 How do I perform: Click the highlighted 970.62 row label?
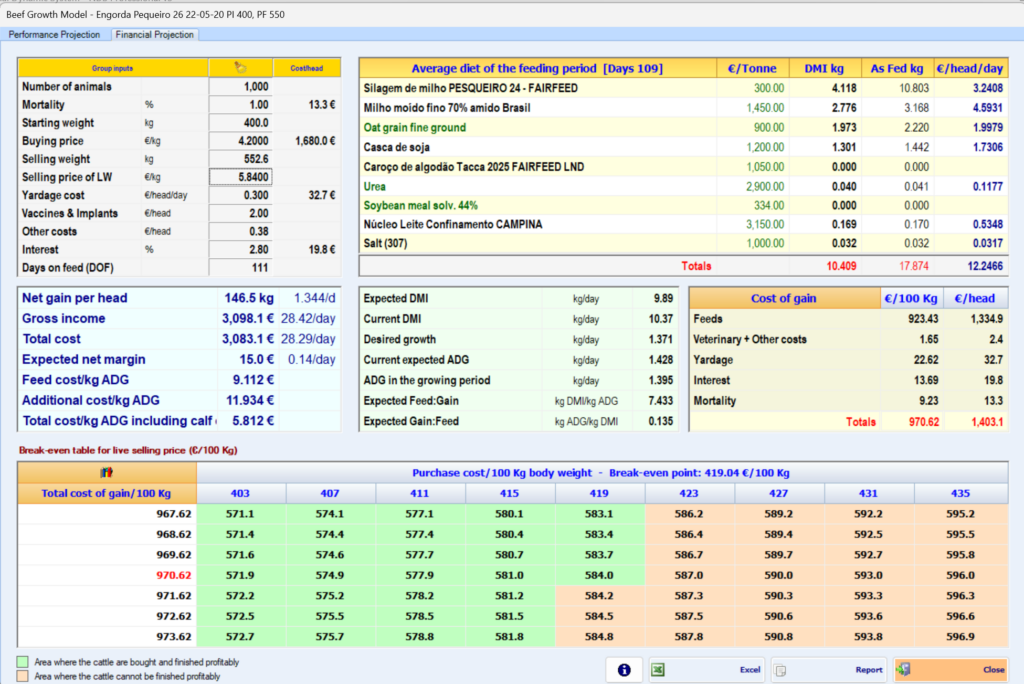tap(174, 576)
